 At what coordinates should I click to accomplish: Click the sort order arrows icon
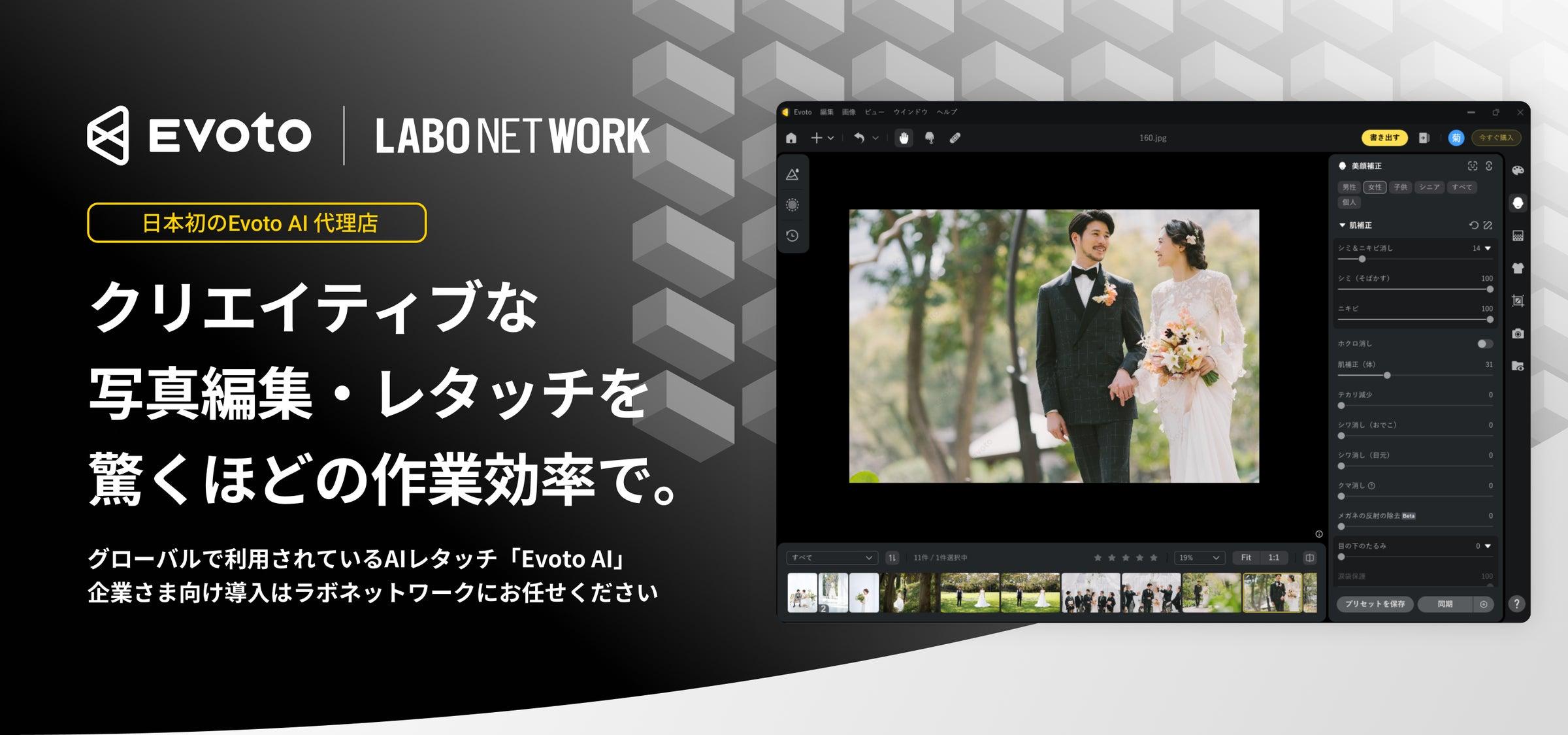pos(892,558)
